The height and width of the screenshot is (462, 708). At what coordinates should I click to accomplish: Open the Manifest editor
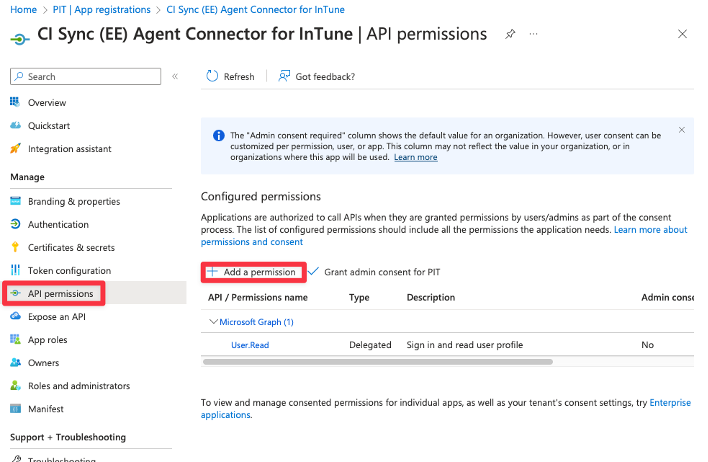[x=46, y=409]
